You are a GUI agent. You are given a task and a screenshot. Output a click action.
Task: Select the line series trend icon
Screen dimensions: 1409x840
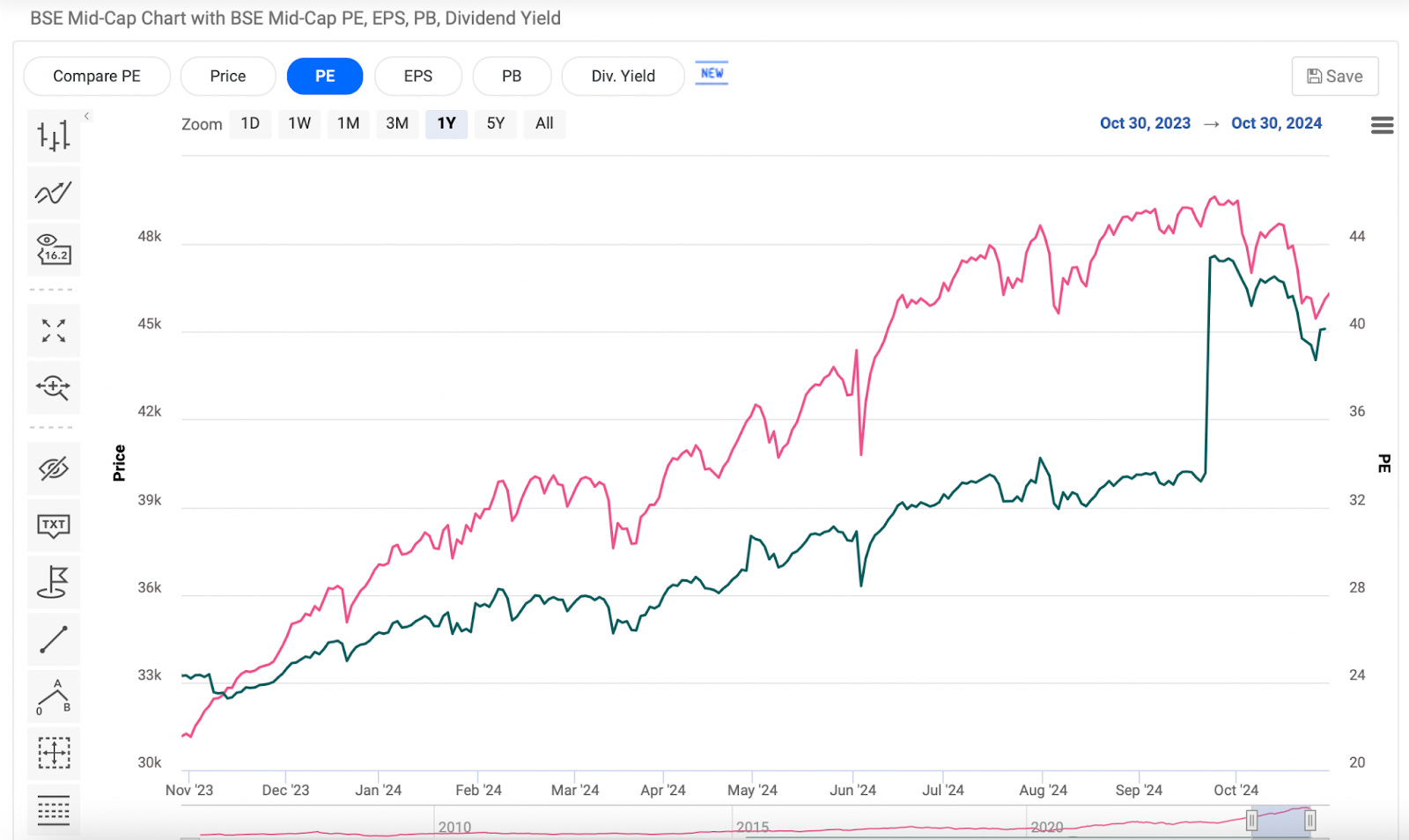click(54, 193)
